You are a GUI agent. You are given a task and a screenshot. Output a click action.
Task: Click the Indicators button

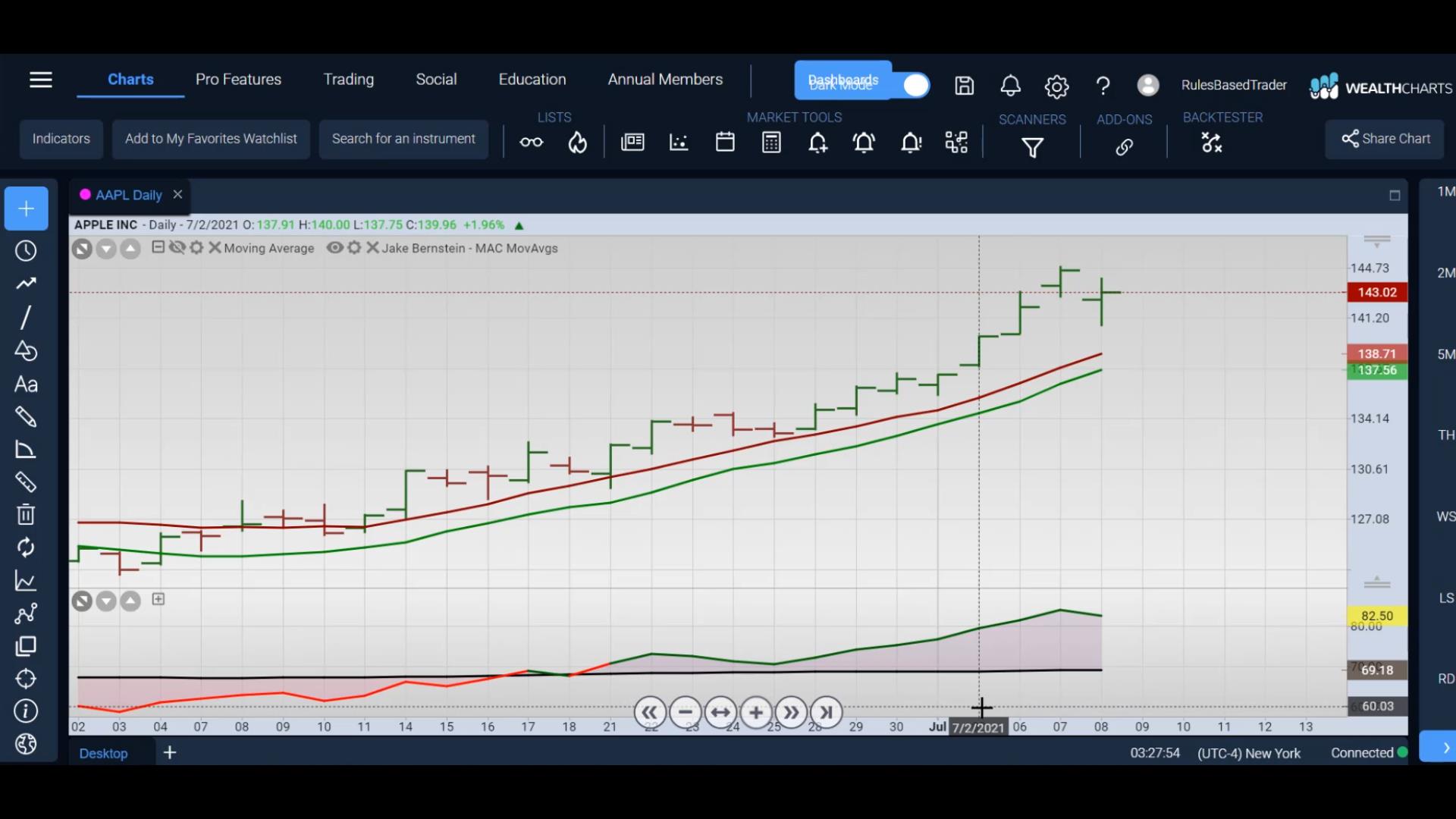[61, 139]
